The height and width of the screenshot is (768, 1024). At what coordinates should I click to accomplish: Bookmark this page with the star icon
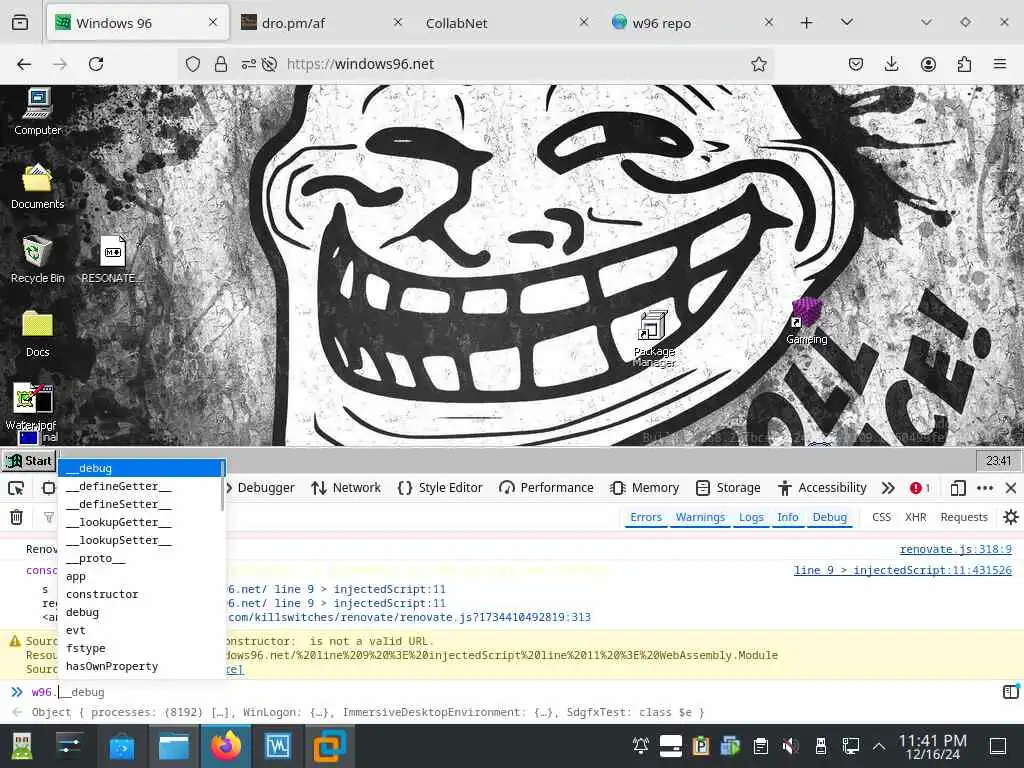coord(758,64)
